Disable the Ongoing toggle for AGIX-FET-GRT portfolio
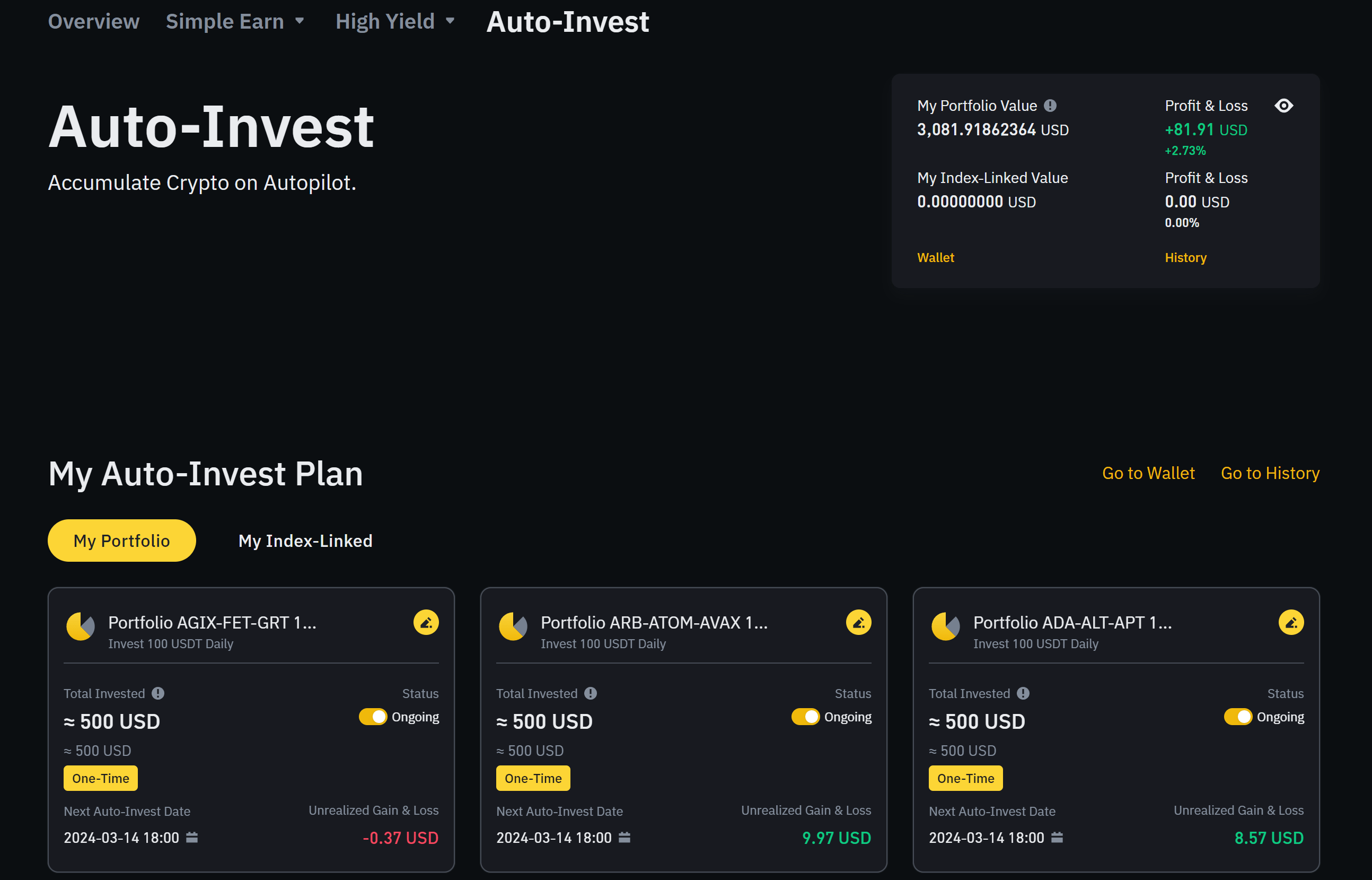The height and width of the screenshot is (880, 1372). tap(373, 717)
